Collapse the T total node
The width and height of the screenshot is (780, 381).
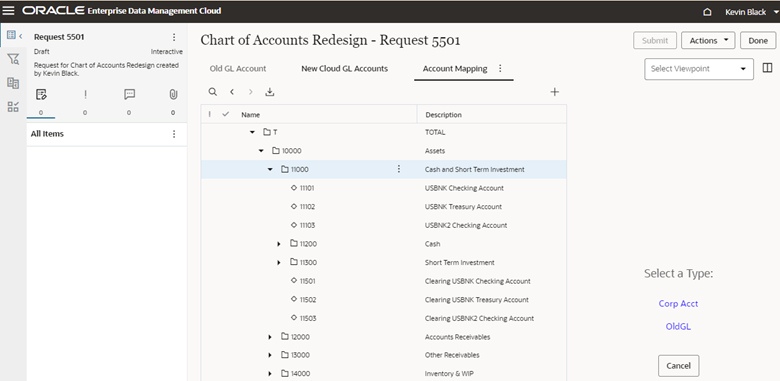[252, 132]
